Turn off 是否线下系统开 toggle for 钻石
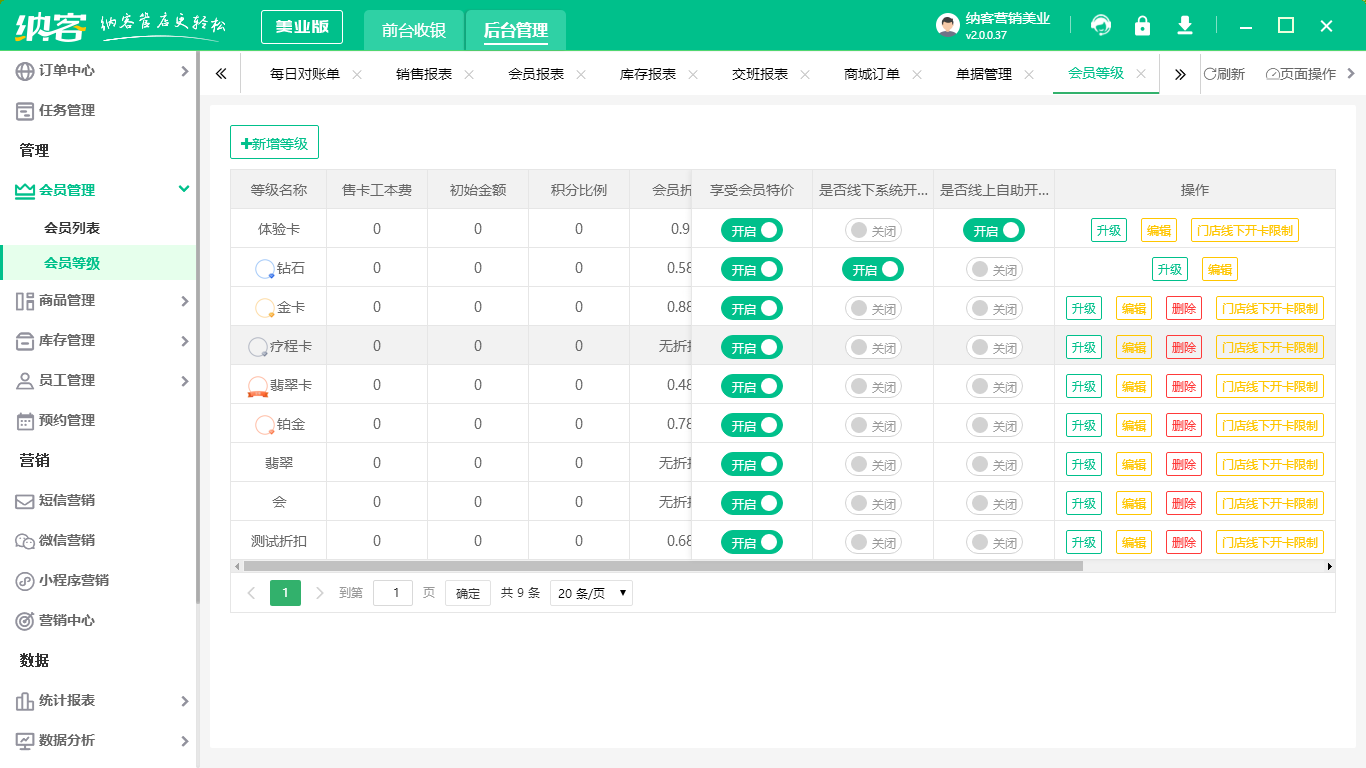1366x768 pixels. tap(872, 268)
